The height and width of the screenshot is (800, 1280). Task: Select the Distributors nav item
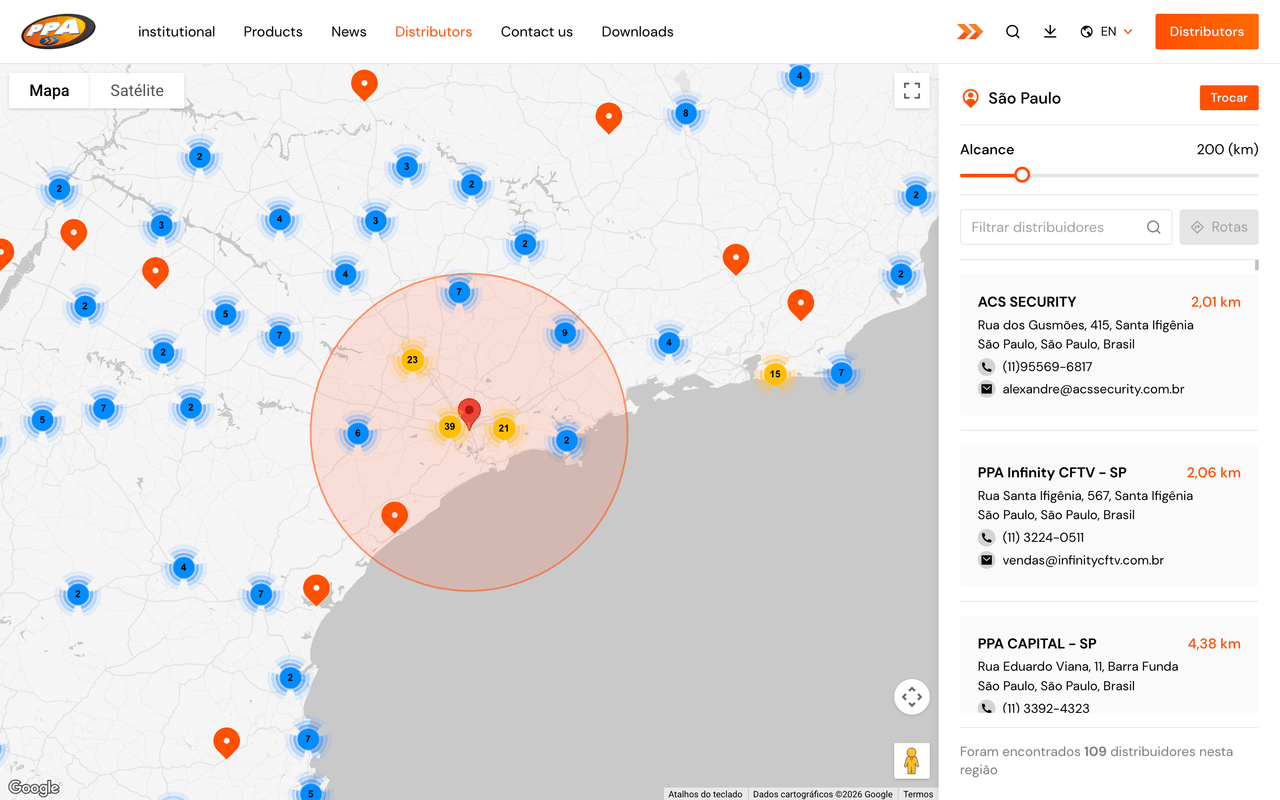pos(434,32)
